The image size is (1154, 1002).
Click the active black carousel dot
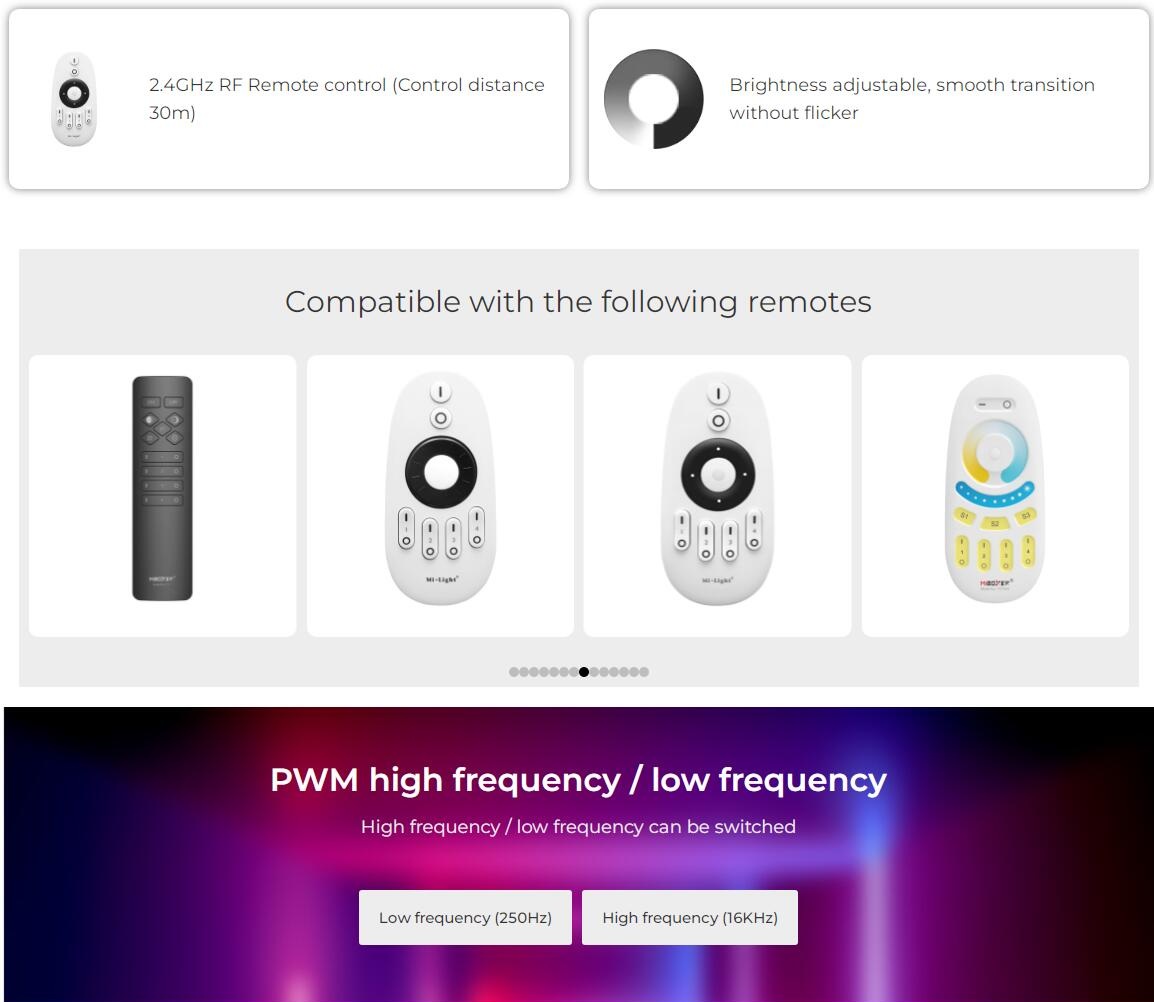click(x=584, y=671)
